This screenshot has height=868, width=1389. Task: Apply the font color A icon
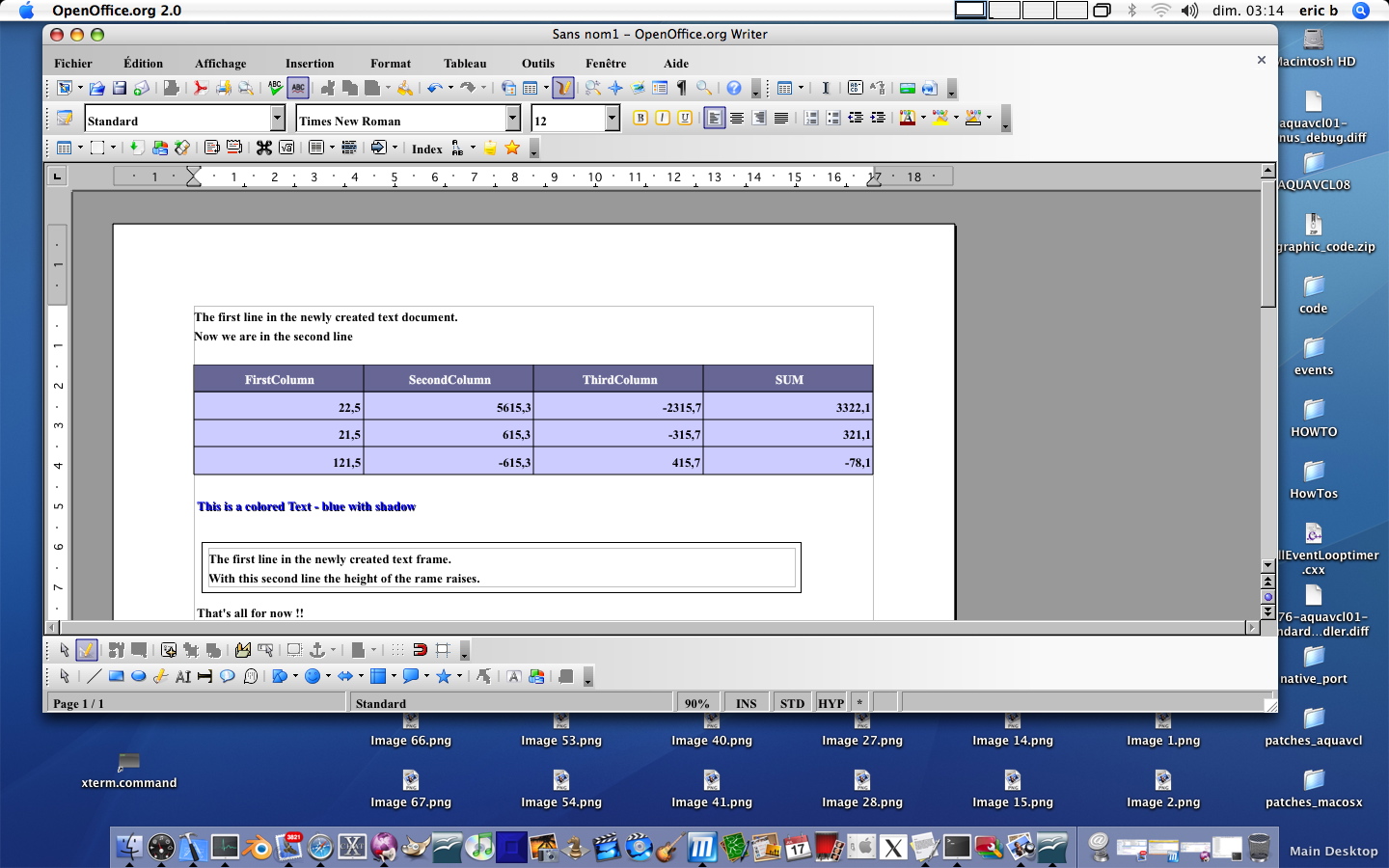click(907, 119)
